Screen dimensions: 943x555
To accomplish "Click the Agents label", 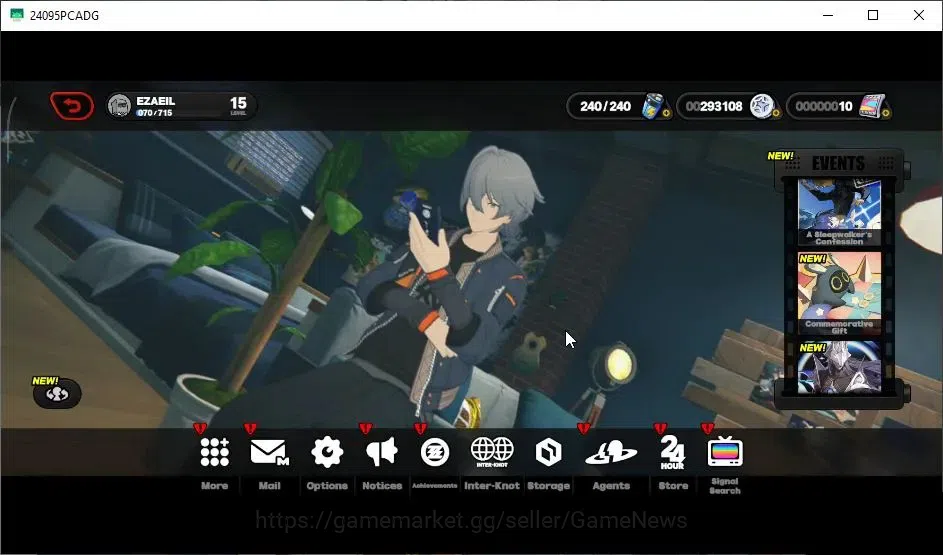I will [x=611, y=486].
